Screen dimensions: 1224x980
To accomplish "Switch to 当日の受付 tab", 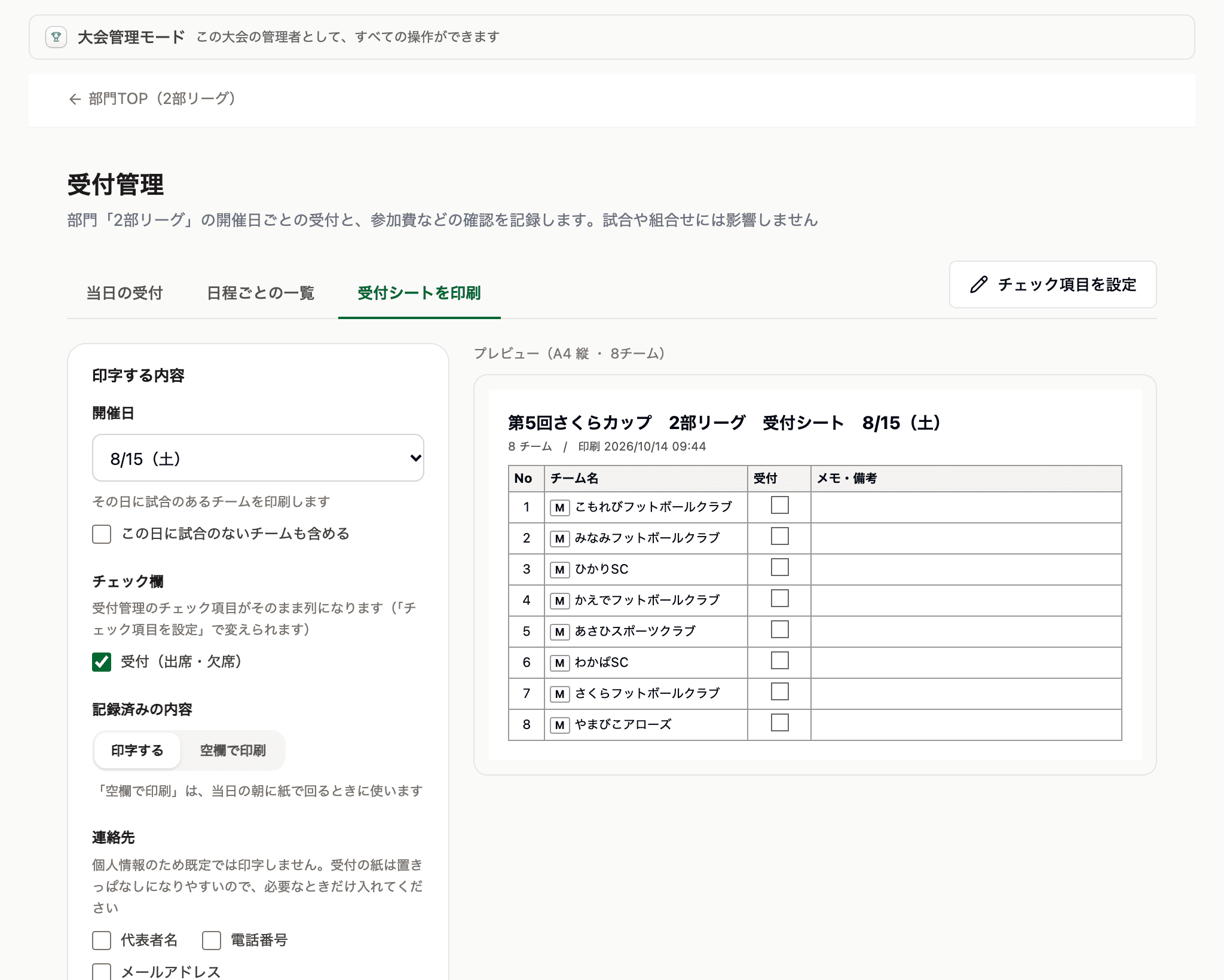I will click(x=124, y=293).
